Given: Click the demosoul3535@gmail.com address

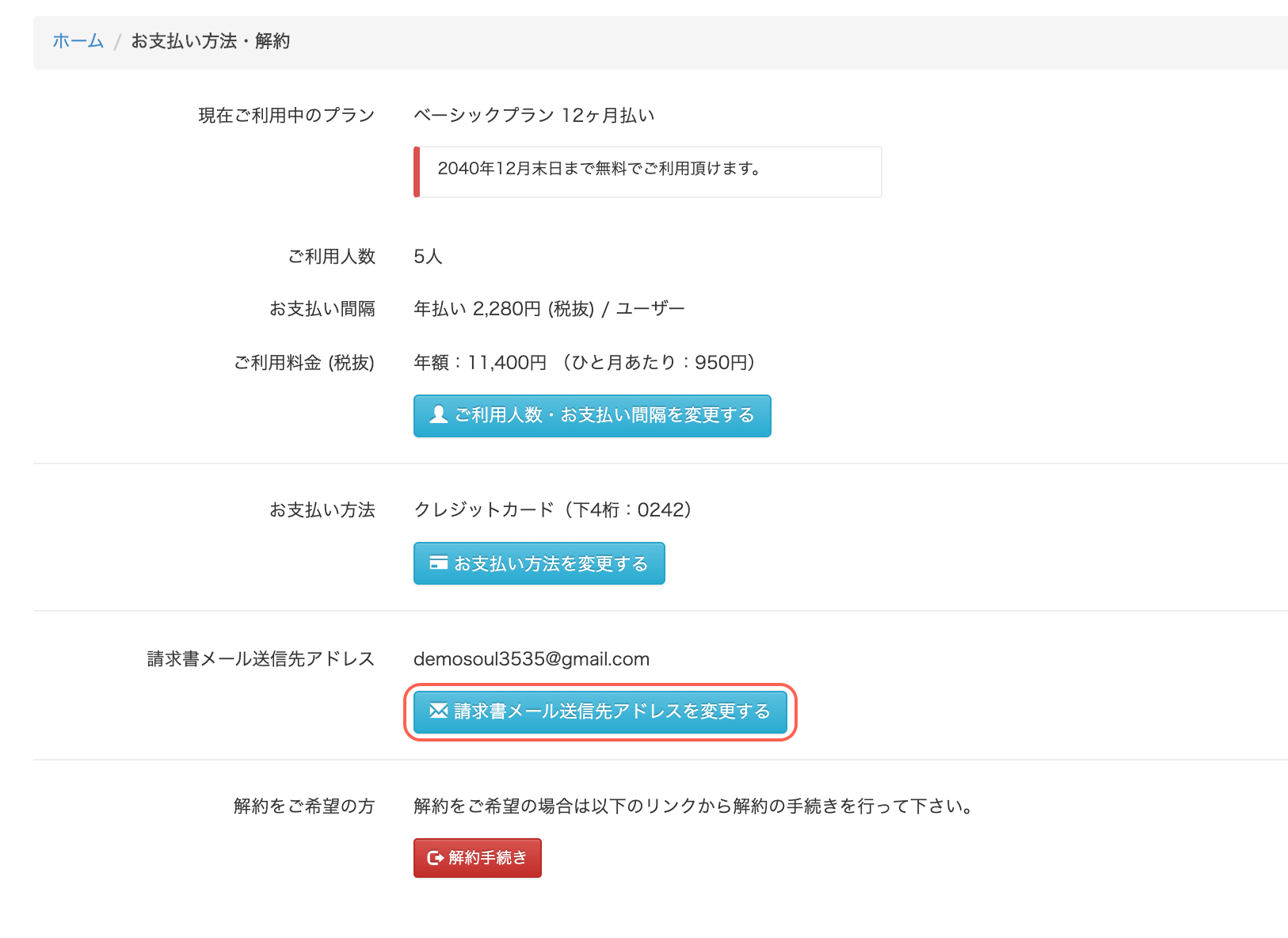Looking at the screenshot, I should [x=532, y=659].
